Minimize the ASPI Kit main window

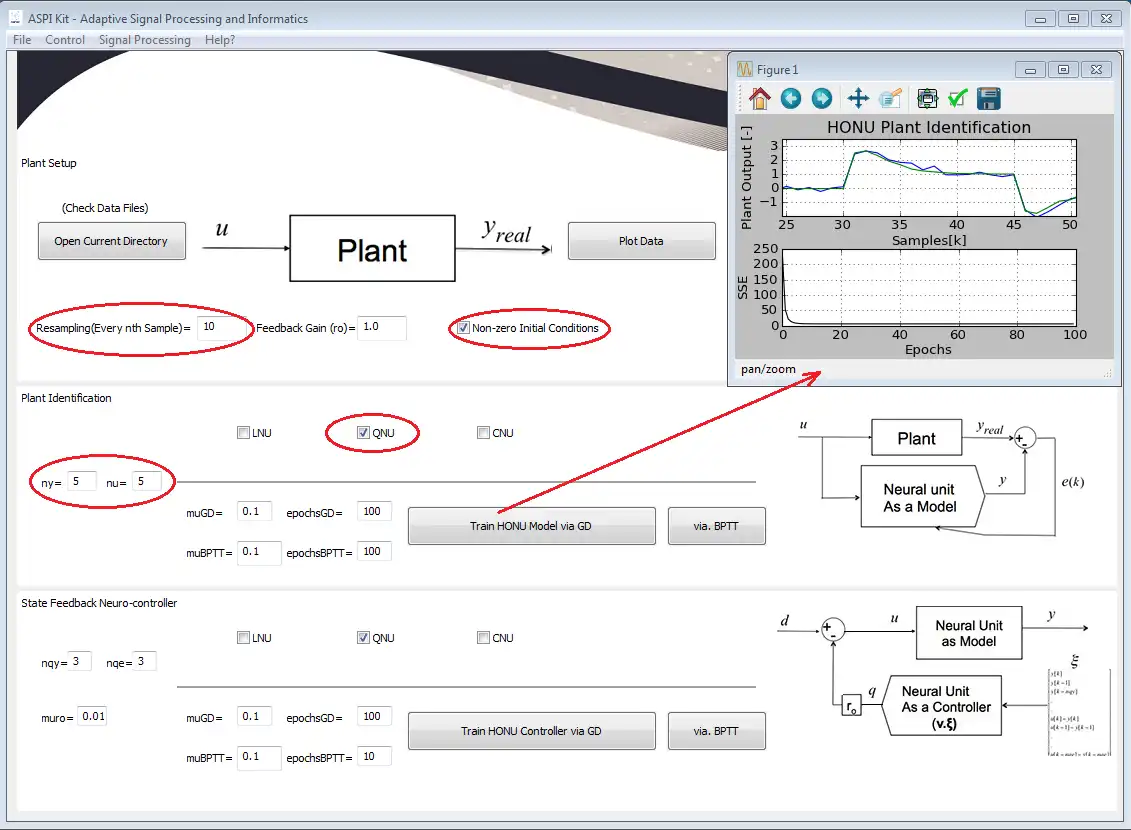(x=1040, y=19)
